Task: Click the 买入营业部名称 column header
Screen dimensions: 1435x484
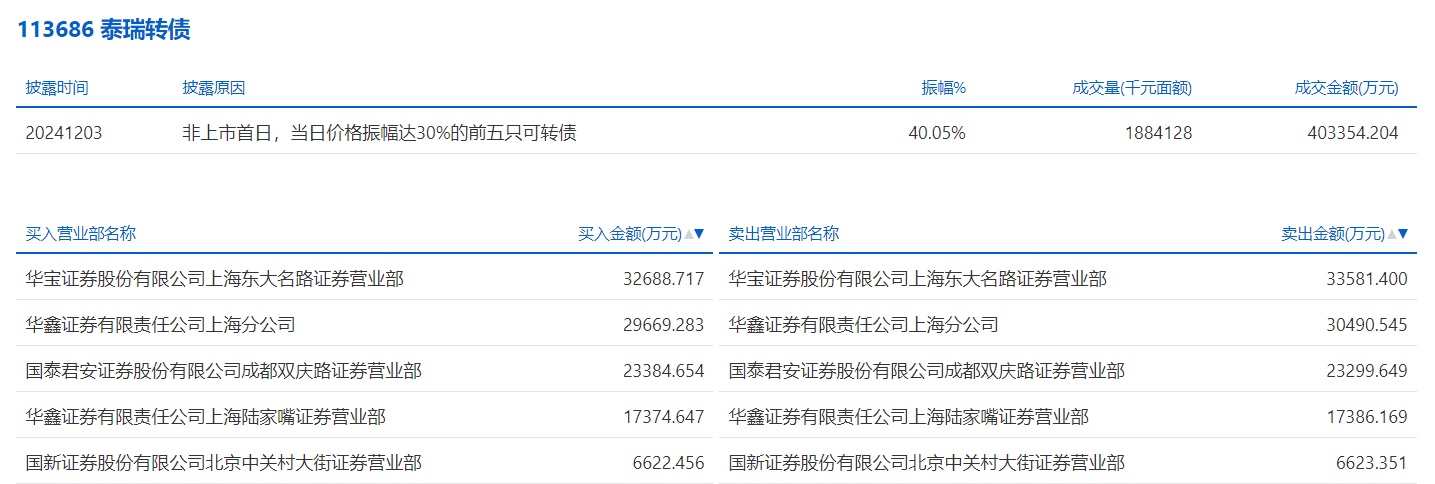Action: (x=81, y=234)
